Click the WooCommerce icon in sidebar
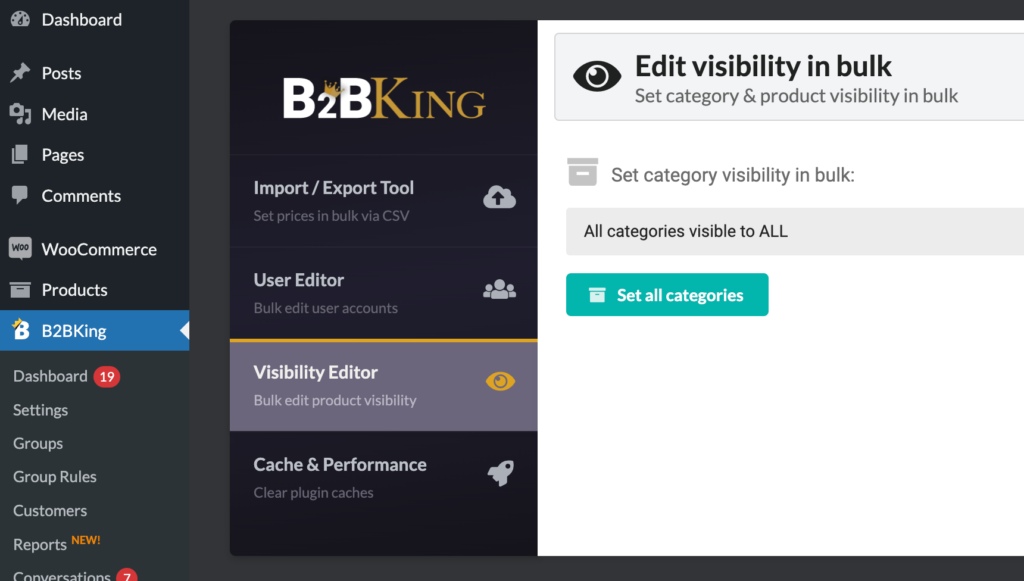This screenshot has height=581, width=1024. (20, 248)
